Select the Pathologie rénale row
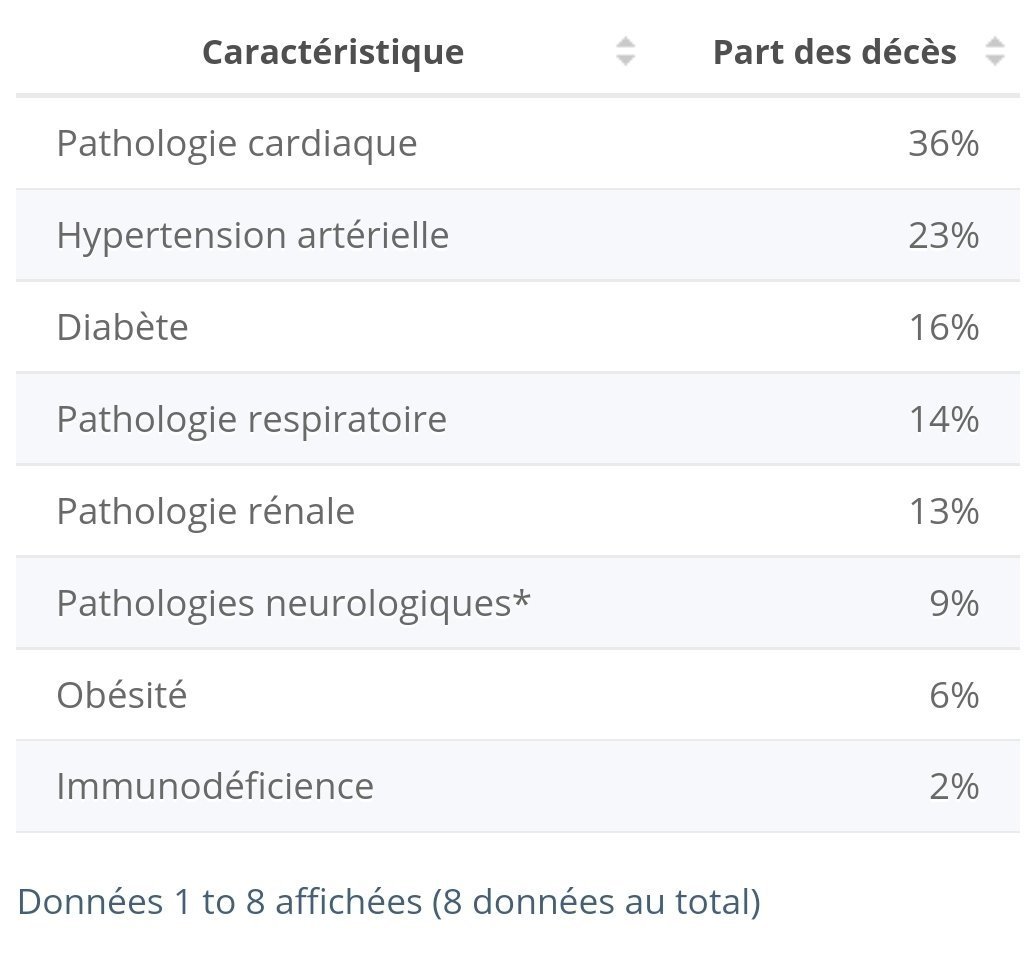 pyautogui.click(x=517, y=511)
